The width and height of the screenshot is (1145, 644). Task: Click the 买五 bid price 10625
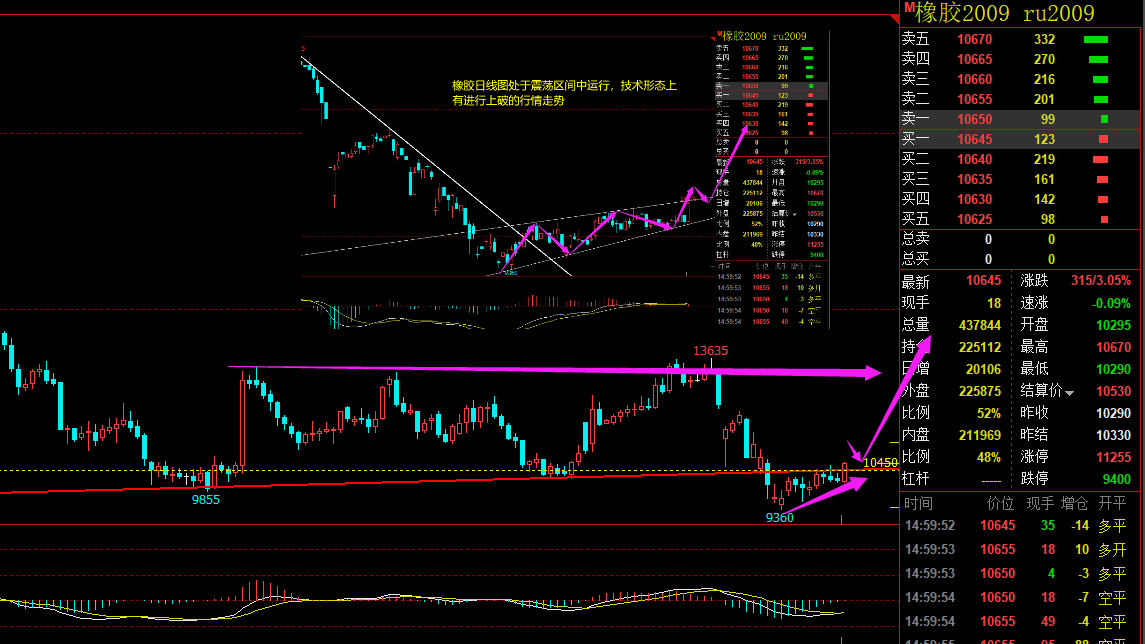974,219
